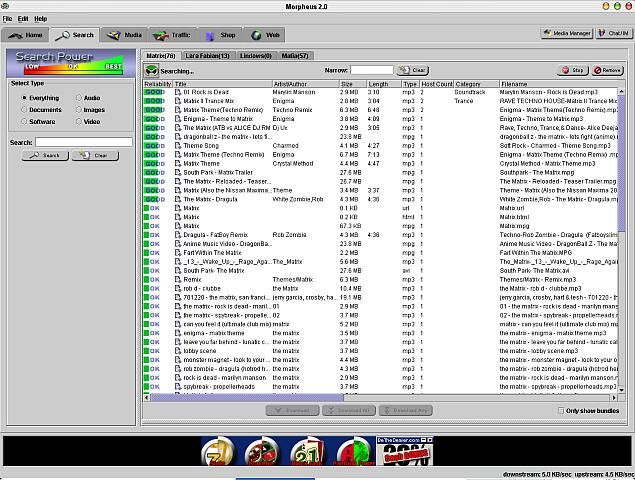Click the Morpheus head icon beside Searching
Viewport: 635px width, 480px height.
click(151, 71)
